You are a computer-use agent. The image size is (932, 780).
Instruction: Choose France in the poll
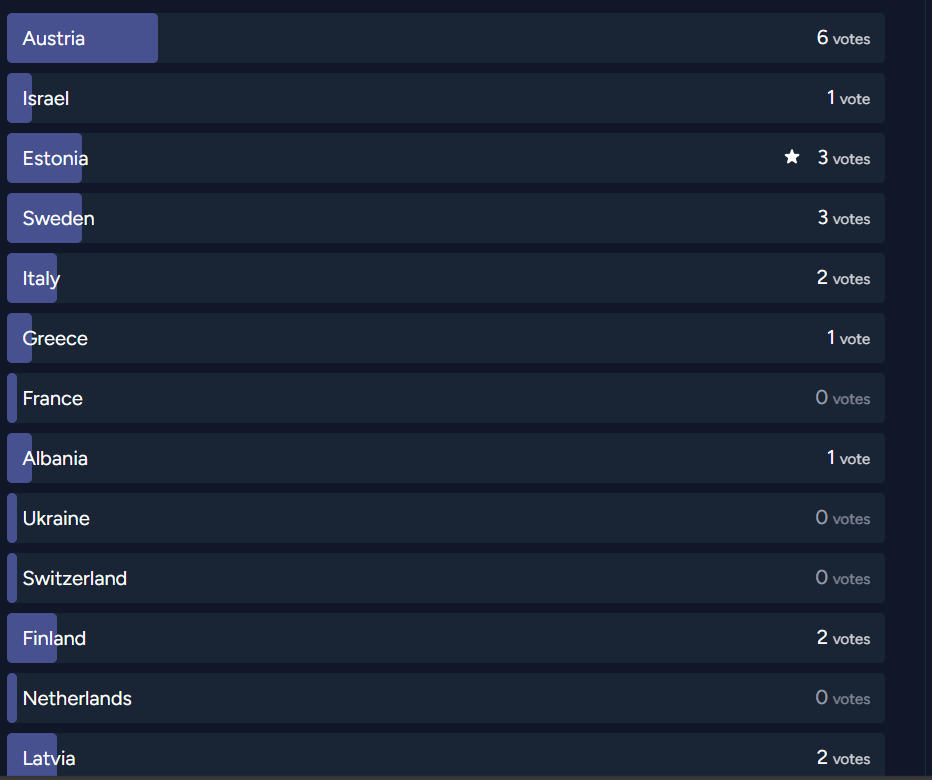point(446,398)
